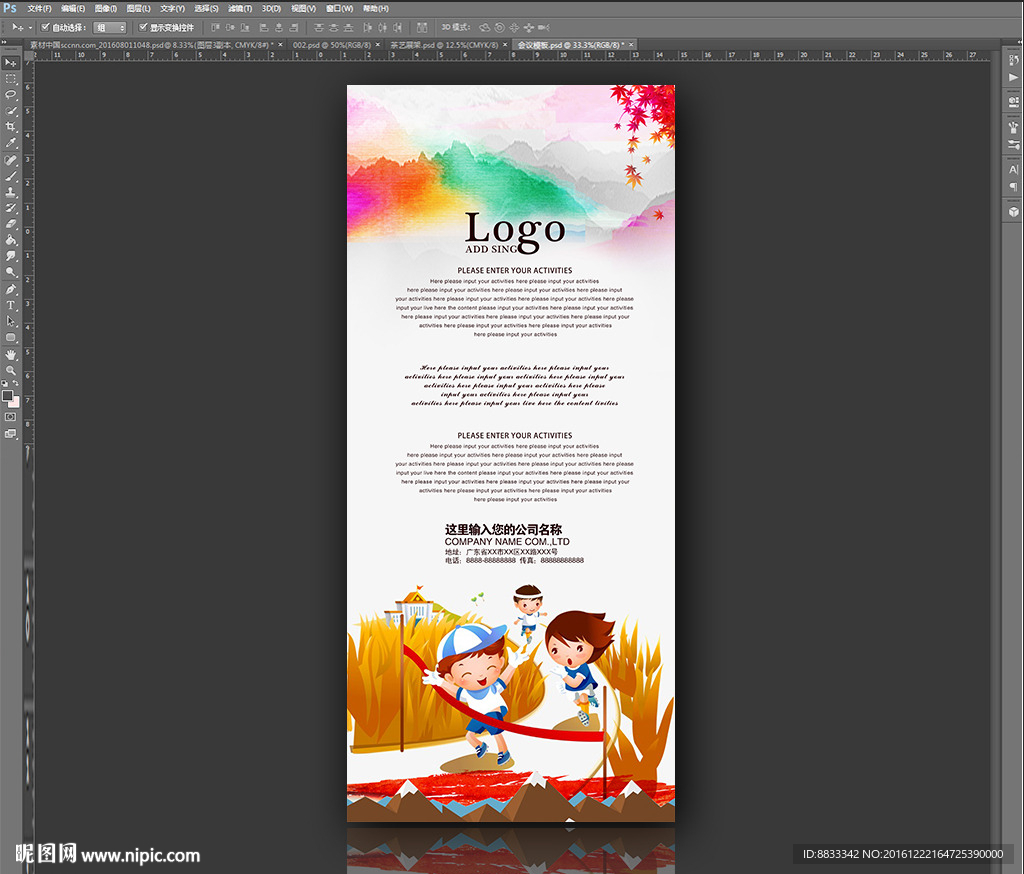Select the Clone Stamp tool
This screenshot has height=874, width=1024.
click(11, 192)
